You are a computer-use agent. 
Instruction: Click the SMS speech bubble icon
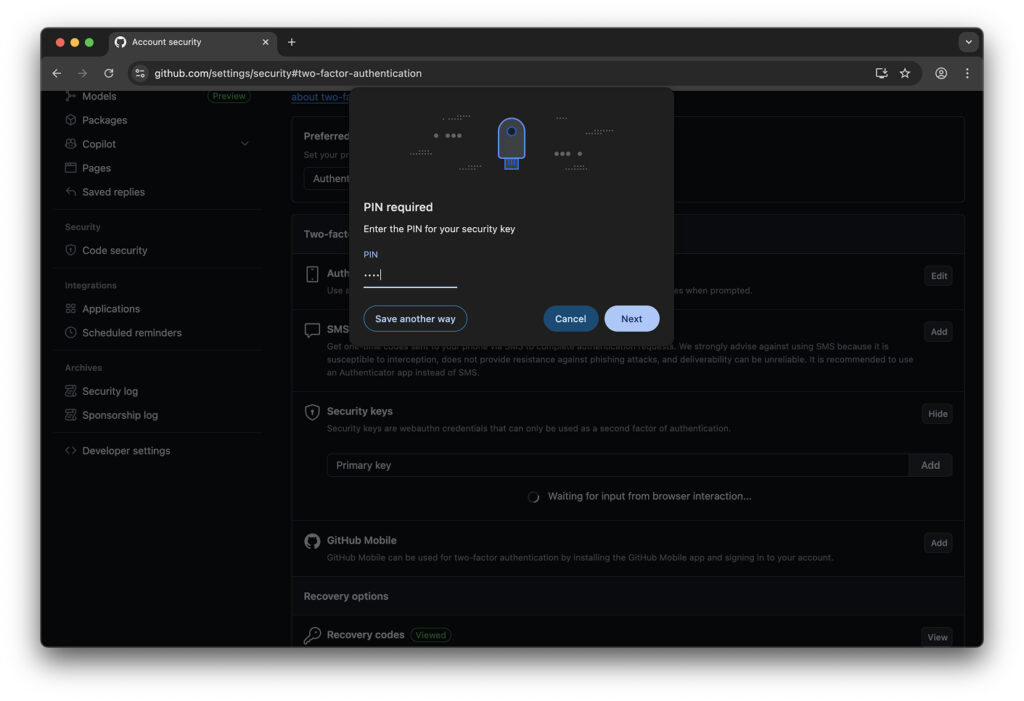pos(312,330)
